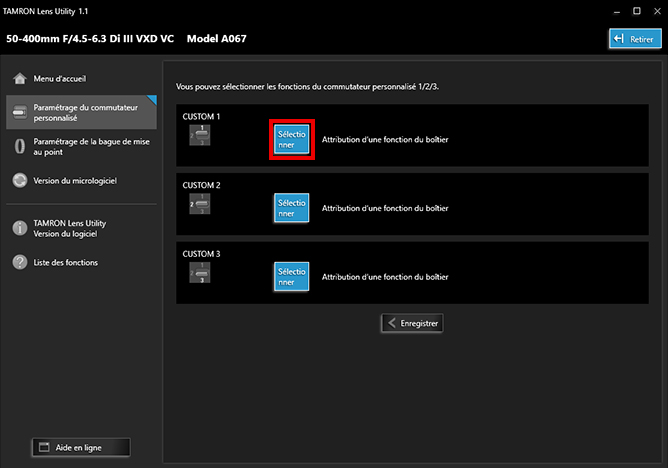Minimize the TAMRON Lens Utility window

[616, 11]
